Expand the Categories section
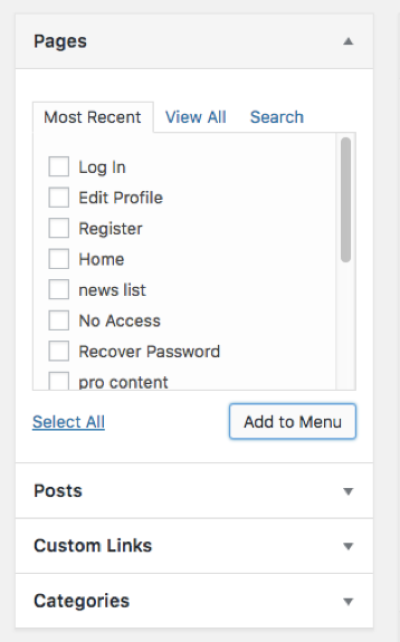Screen dimensions: 400x642 coord(348,601)
